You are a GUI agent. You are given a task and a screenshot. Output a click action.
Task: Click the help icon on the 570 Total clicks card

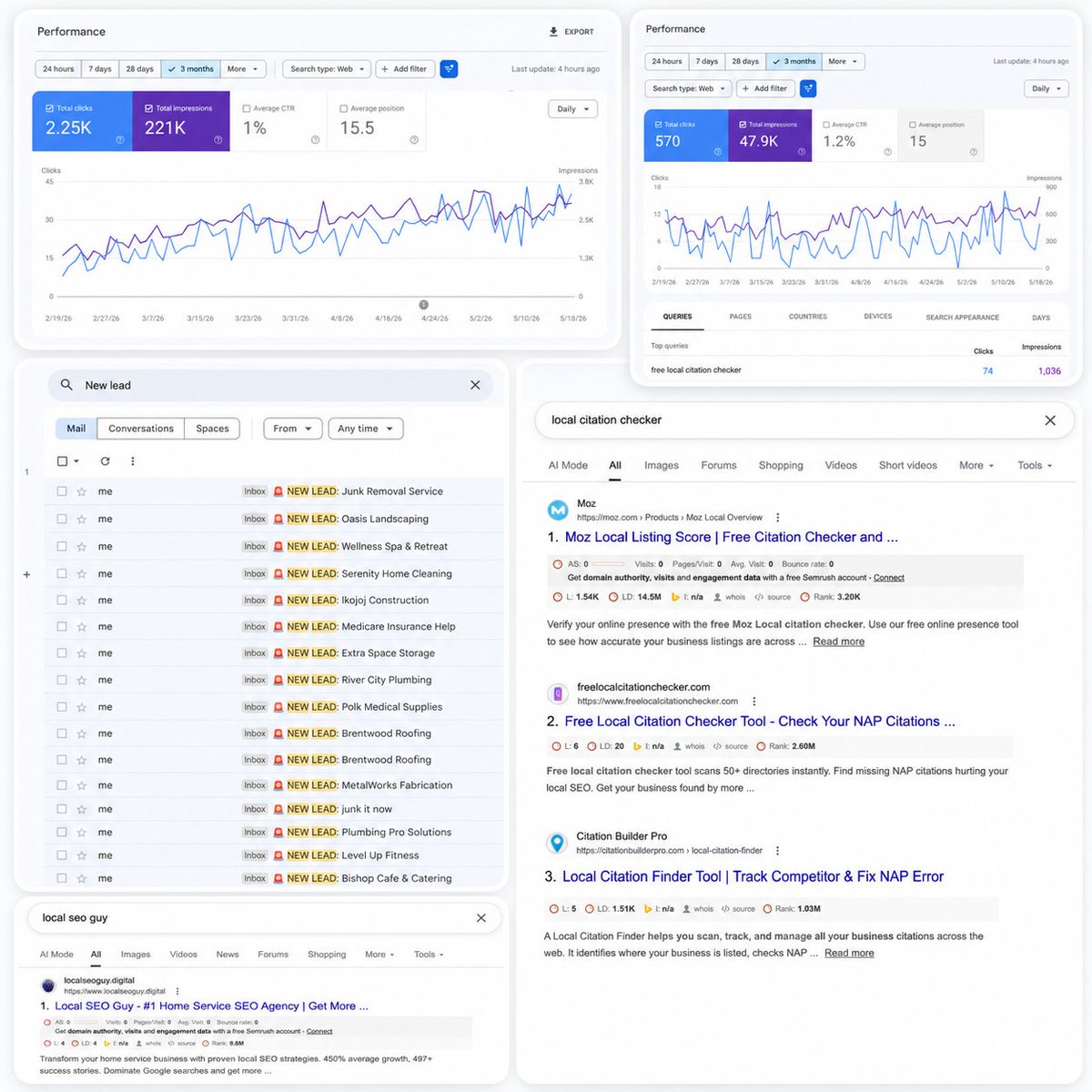coord(717,152)
